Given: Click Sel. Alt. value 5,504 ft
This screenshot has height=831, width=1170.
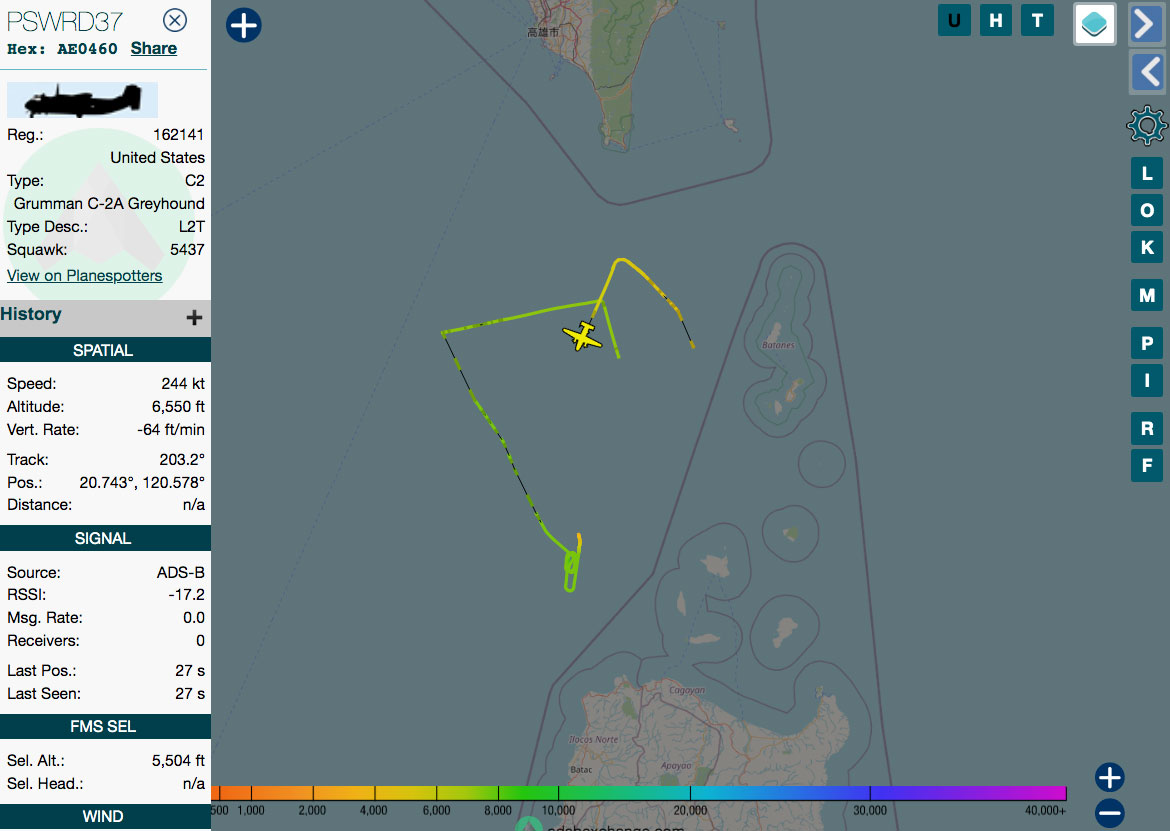Looking at the screenshot, I should [178, 761].
